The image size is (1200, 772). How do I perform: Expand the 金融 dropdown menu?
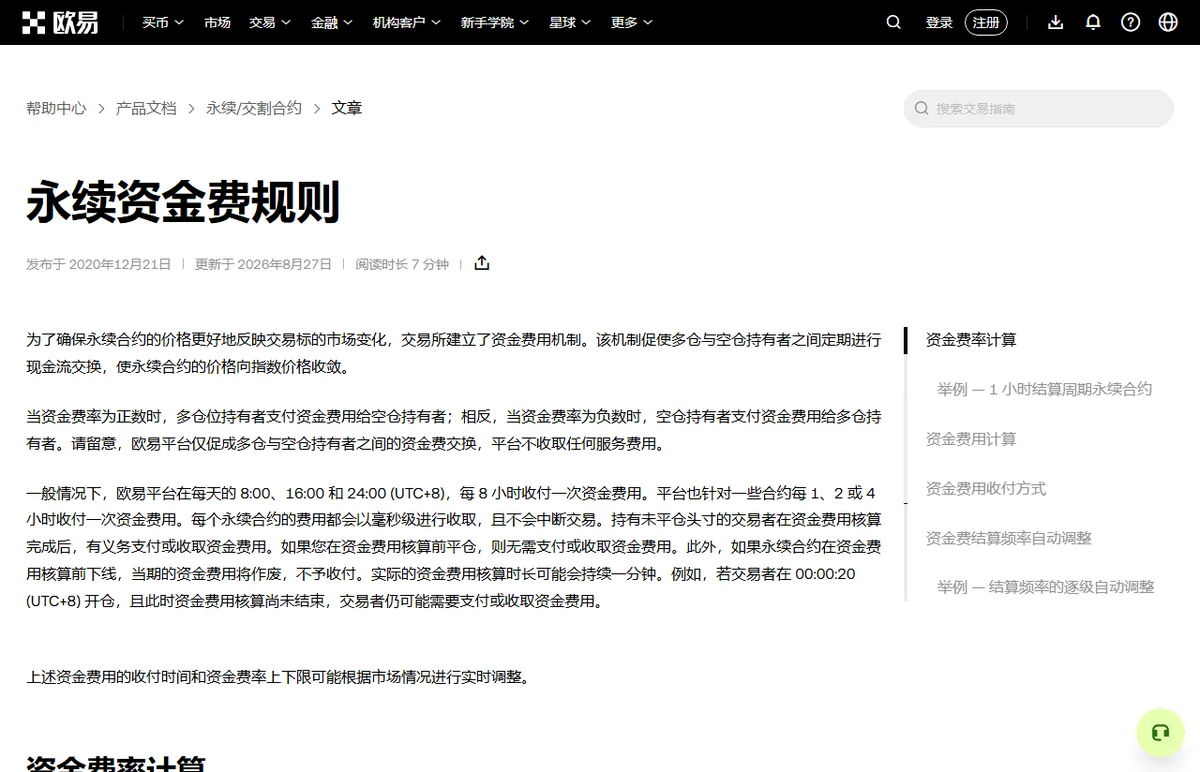(332, 22)
